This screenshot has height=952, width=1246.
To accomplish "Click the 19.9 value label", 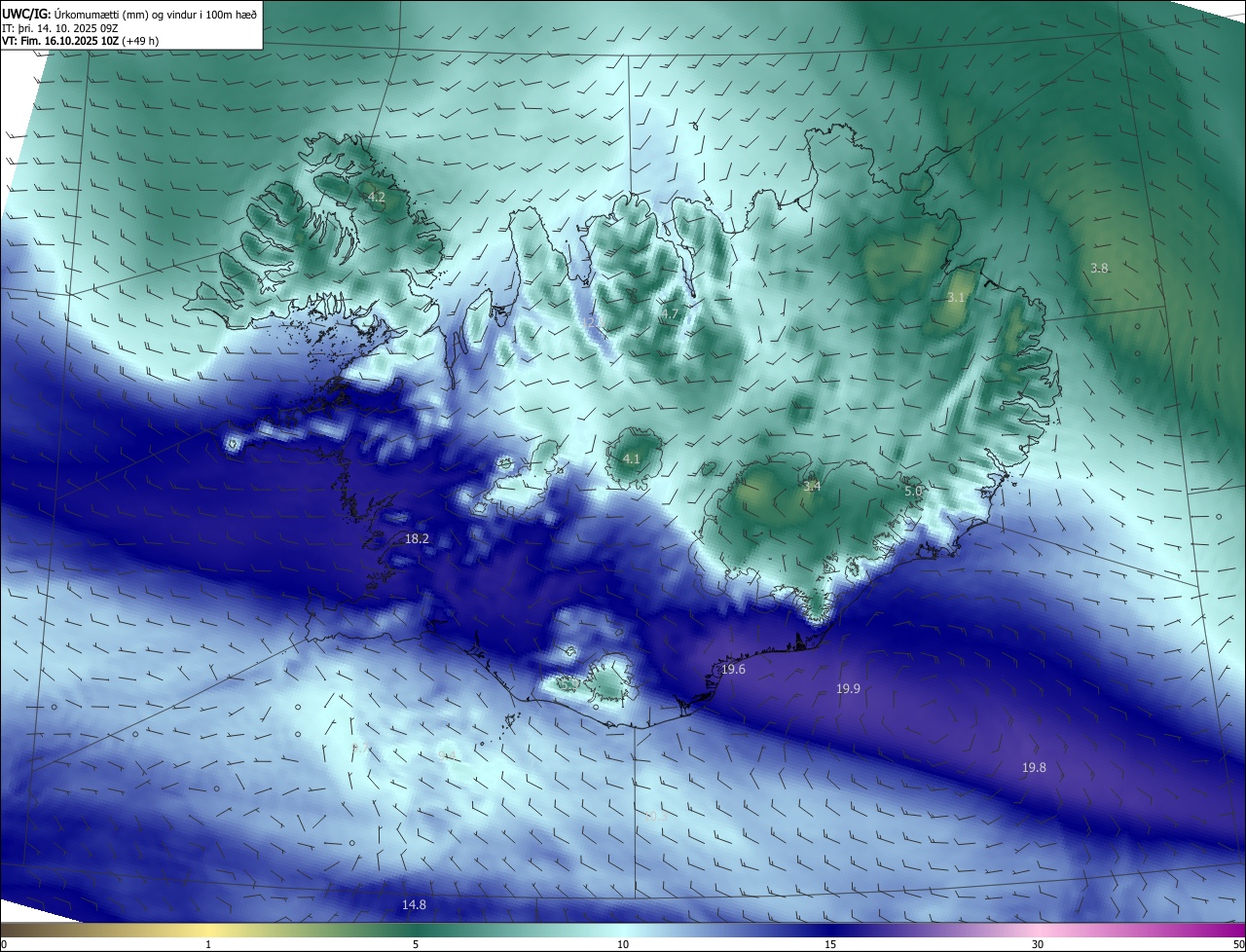I will pos(848,688).
